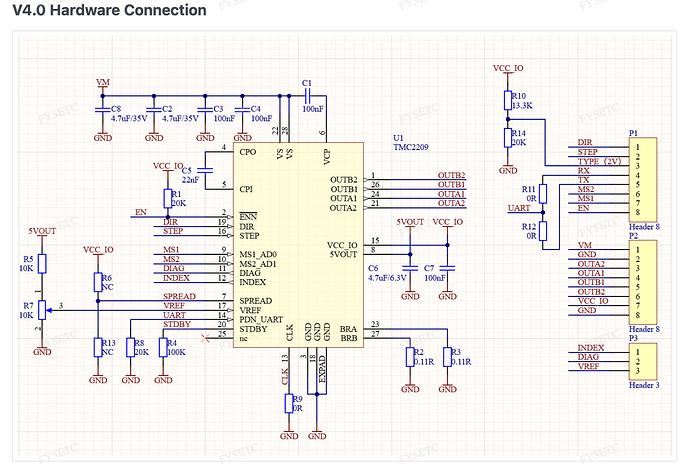The width and height of the screenshot is (690, 471).
Task: Click the P2 connector designator
Action: pos(633,236)
